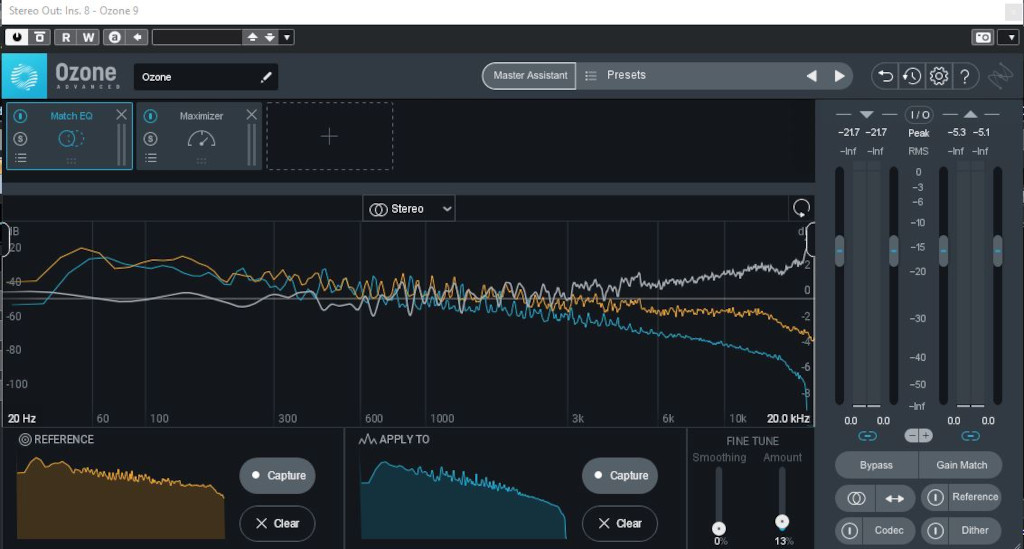Click the host bypass square icon
1024x549 pixels.
pyautogui.click(x=39, y=37)
